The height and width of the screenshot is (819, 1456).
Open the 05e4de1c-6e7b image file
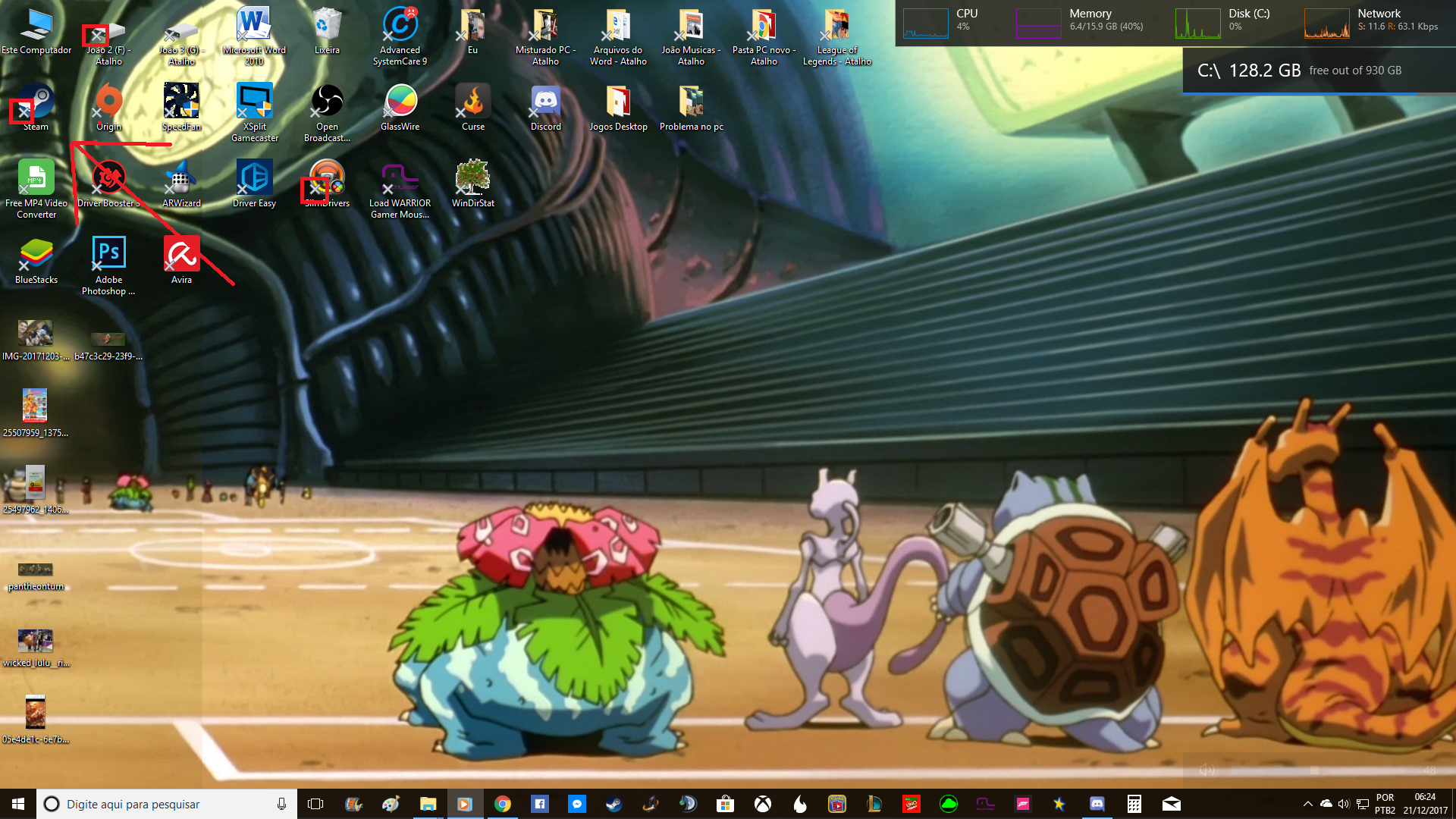pos(36,720)
